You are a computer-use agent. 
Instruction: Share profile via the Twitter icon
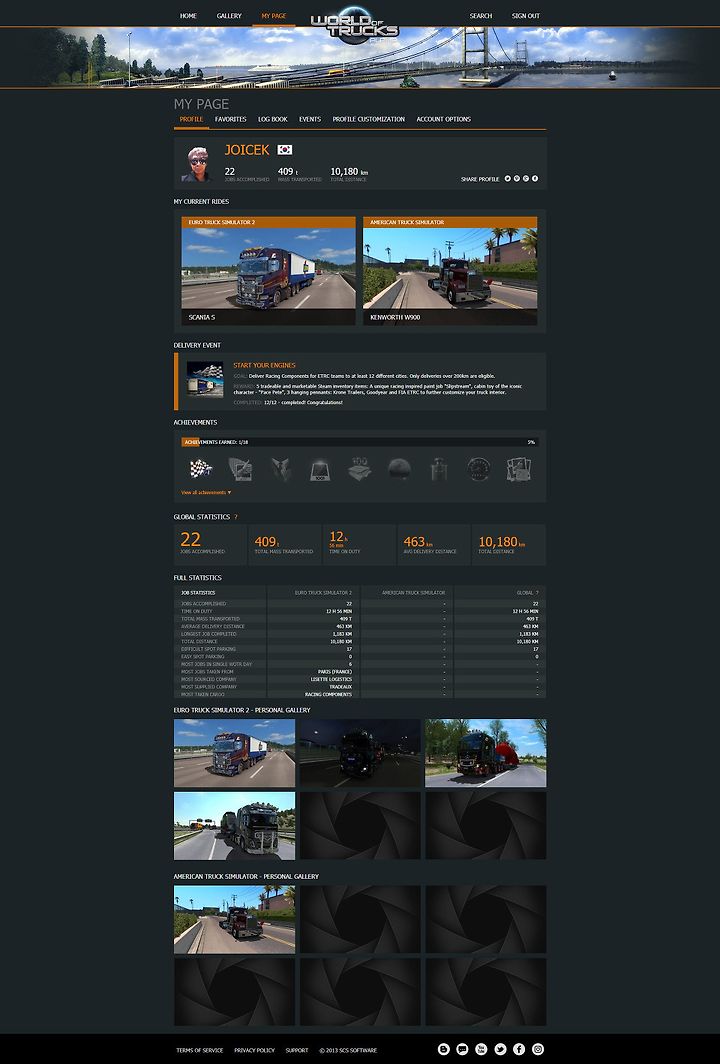point(508,178)
